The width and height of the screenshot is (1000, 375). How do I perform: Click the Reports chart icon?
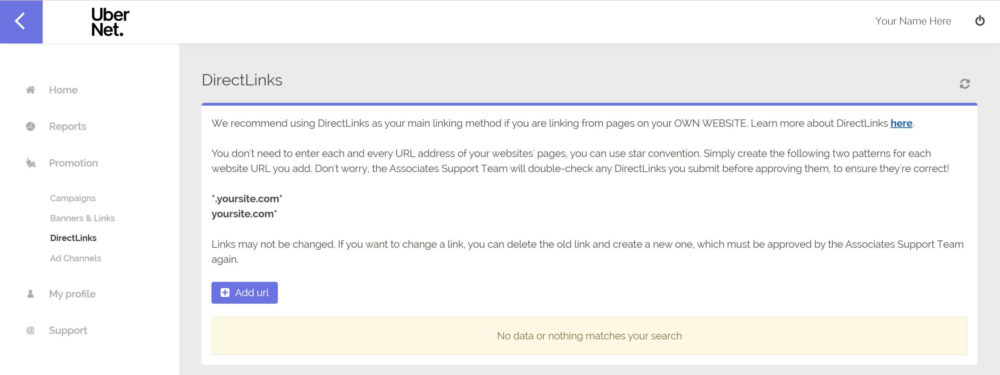tap(30, 126)
